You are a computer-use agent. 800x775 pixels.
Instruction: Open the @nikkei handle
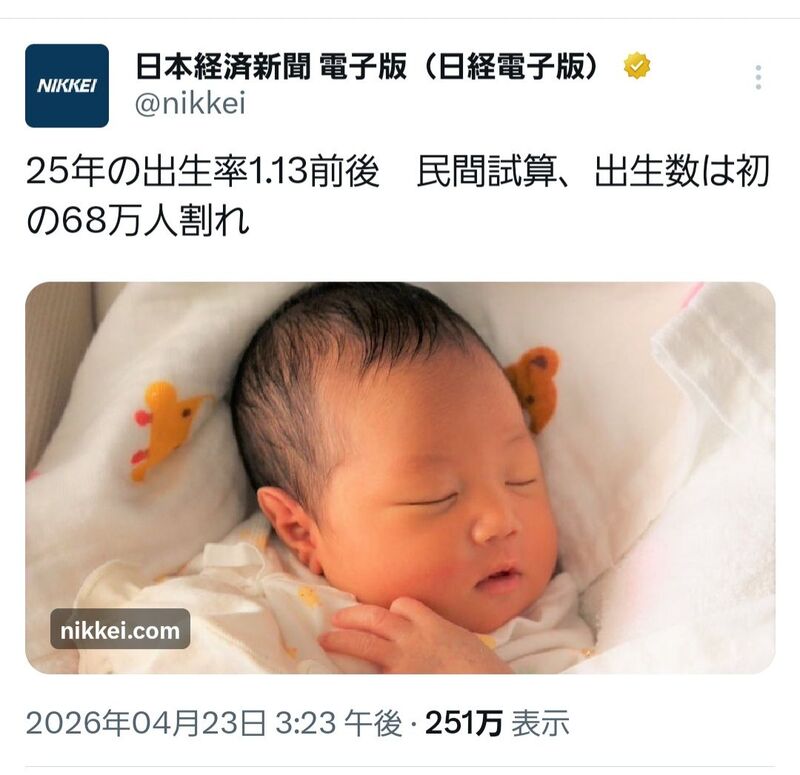pos(190,104)
